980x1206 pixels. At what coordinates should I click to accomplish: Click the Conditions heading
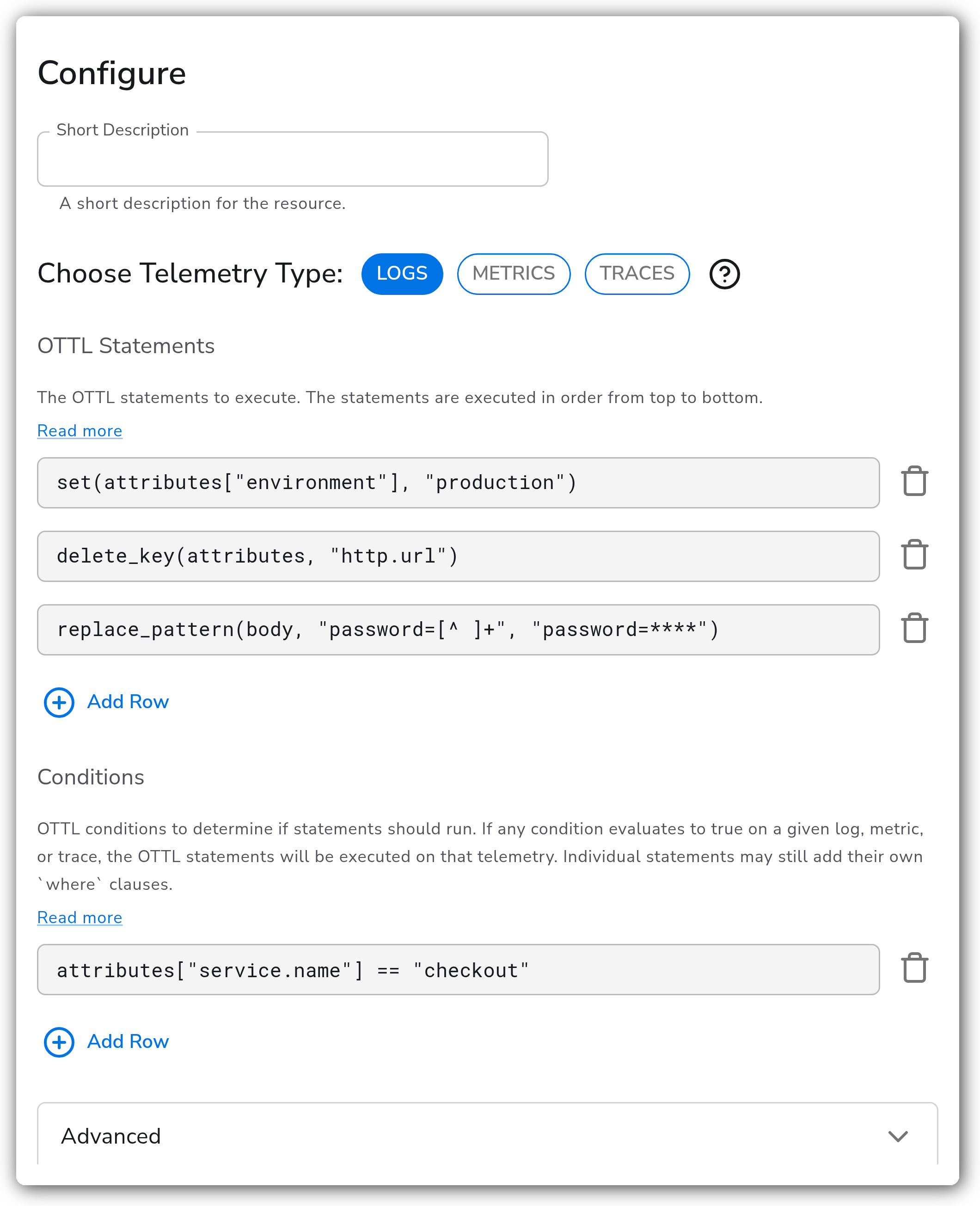coord(91,777)
